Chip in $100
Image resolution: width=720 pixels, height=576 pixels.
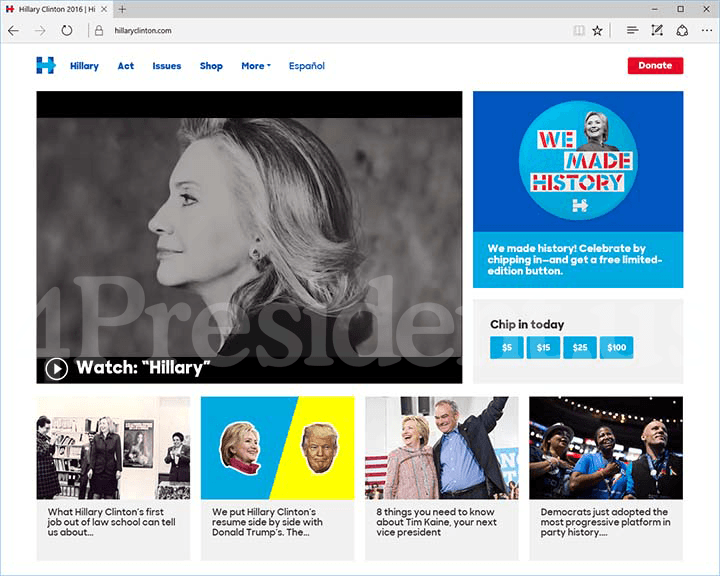pos(616,347)
